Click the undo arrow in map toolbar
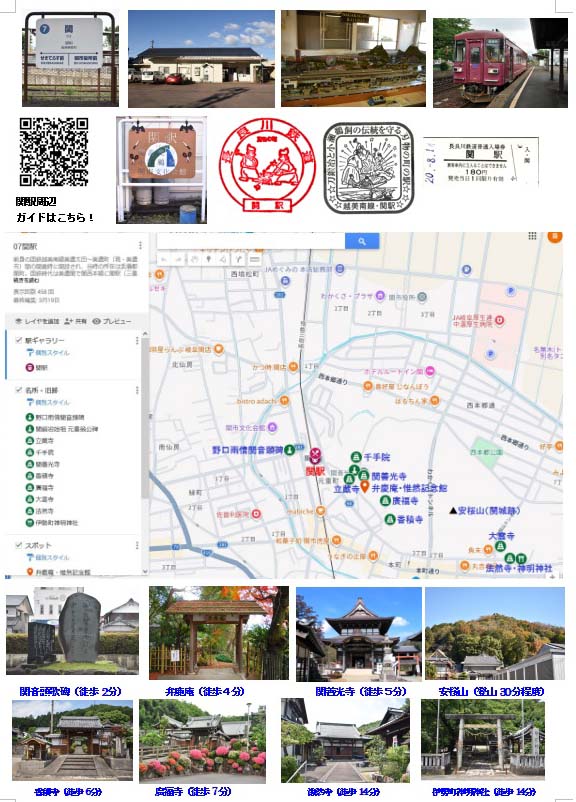 coord(164,260)
